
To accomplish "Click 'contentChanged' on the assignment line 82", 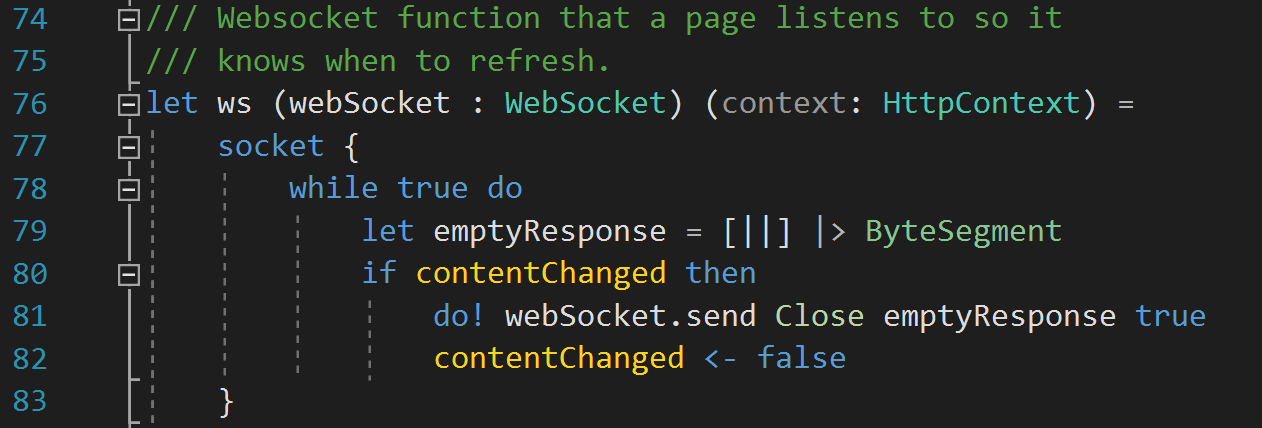I will tap(559, 359).
